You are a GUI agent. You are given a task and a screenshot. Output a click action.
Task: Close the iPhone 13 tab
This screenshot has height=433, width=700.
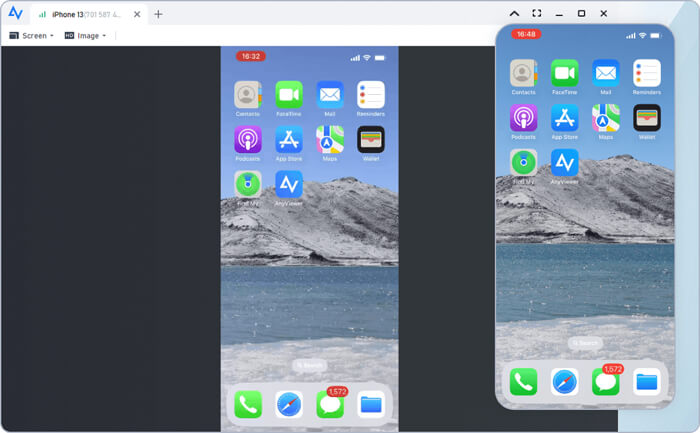[137, 14]
